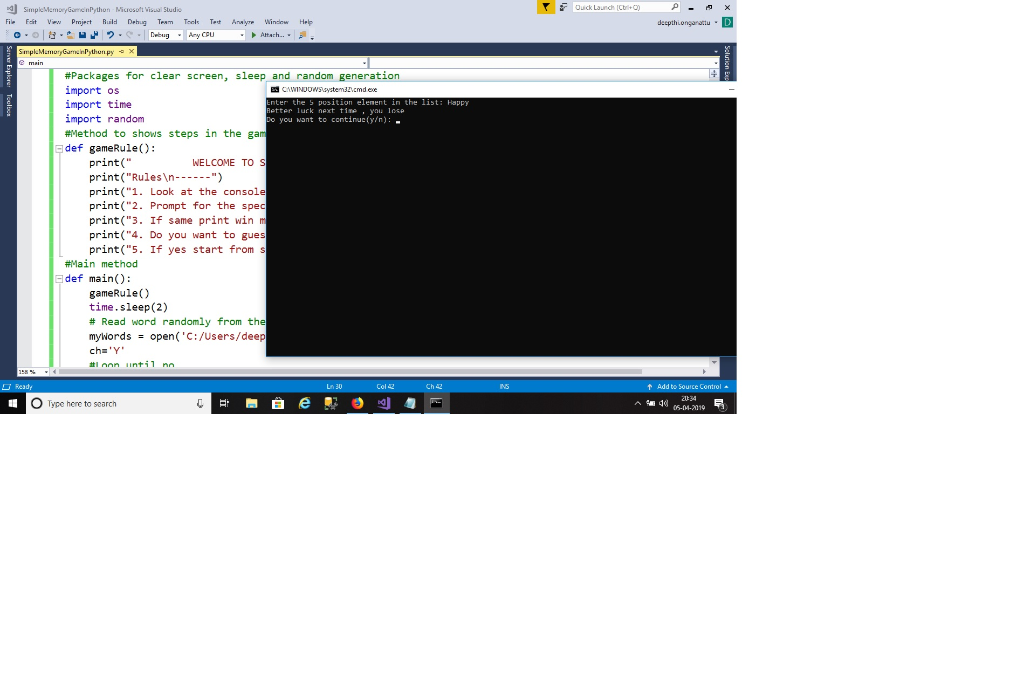Collapse the gameRule function definition
The height and width of the screenshot is (682, 1024).
[x=60, y=148]
